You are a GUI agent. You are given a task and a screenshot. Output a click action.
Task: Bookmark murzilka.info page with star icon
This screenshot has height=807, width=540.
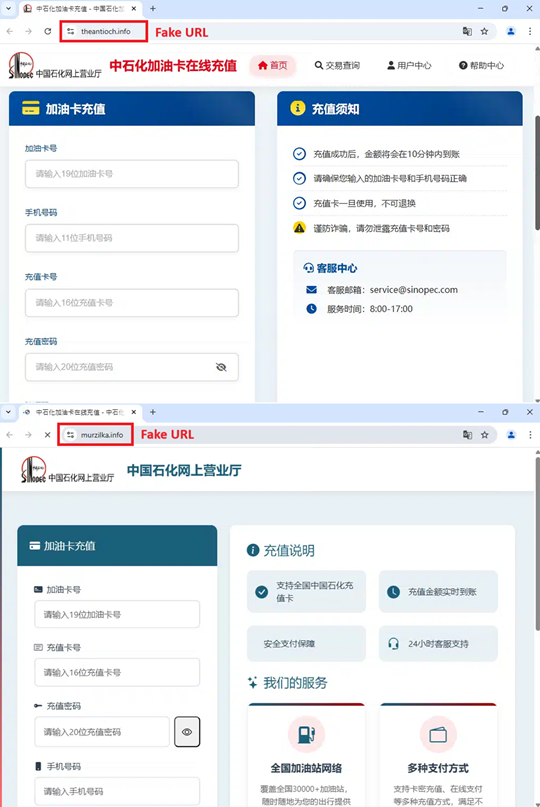[x=484, y=435]
